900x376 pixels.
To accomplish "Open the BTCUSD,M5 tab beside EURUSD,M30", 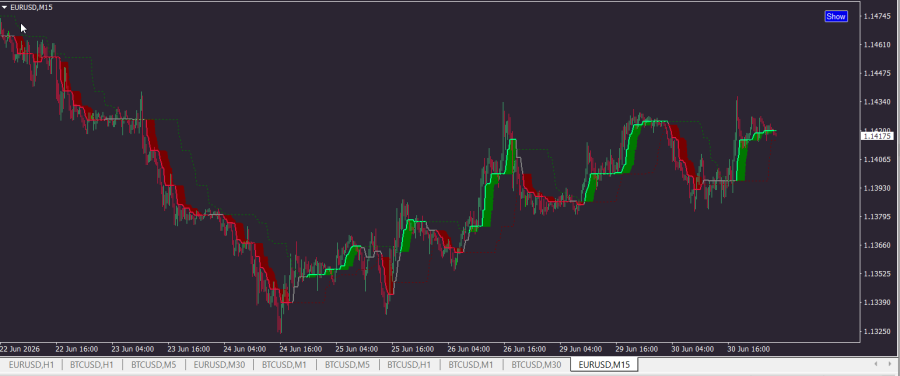I will [x=153, y=365].
